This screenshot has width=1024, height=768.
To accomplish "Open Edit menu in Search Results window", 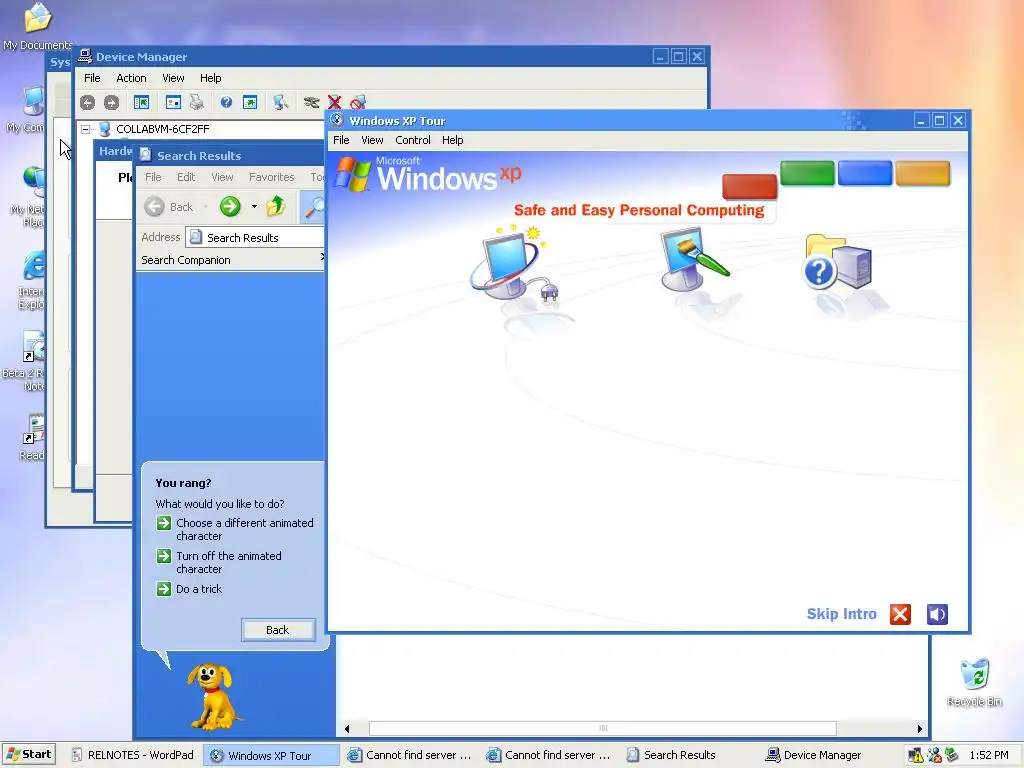I will point(186,177).
